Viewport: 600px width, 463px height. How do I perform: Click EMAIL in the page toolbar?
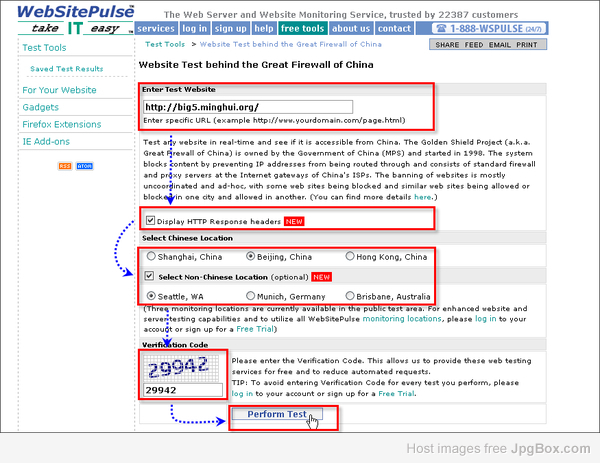pyautogui.click(x=500, y=45)
